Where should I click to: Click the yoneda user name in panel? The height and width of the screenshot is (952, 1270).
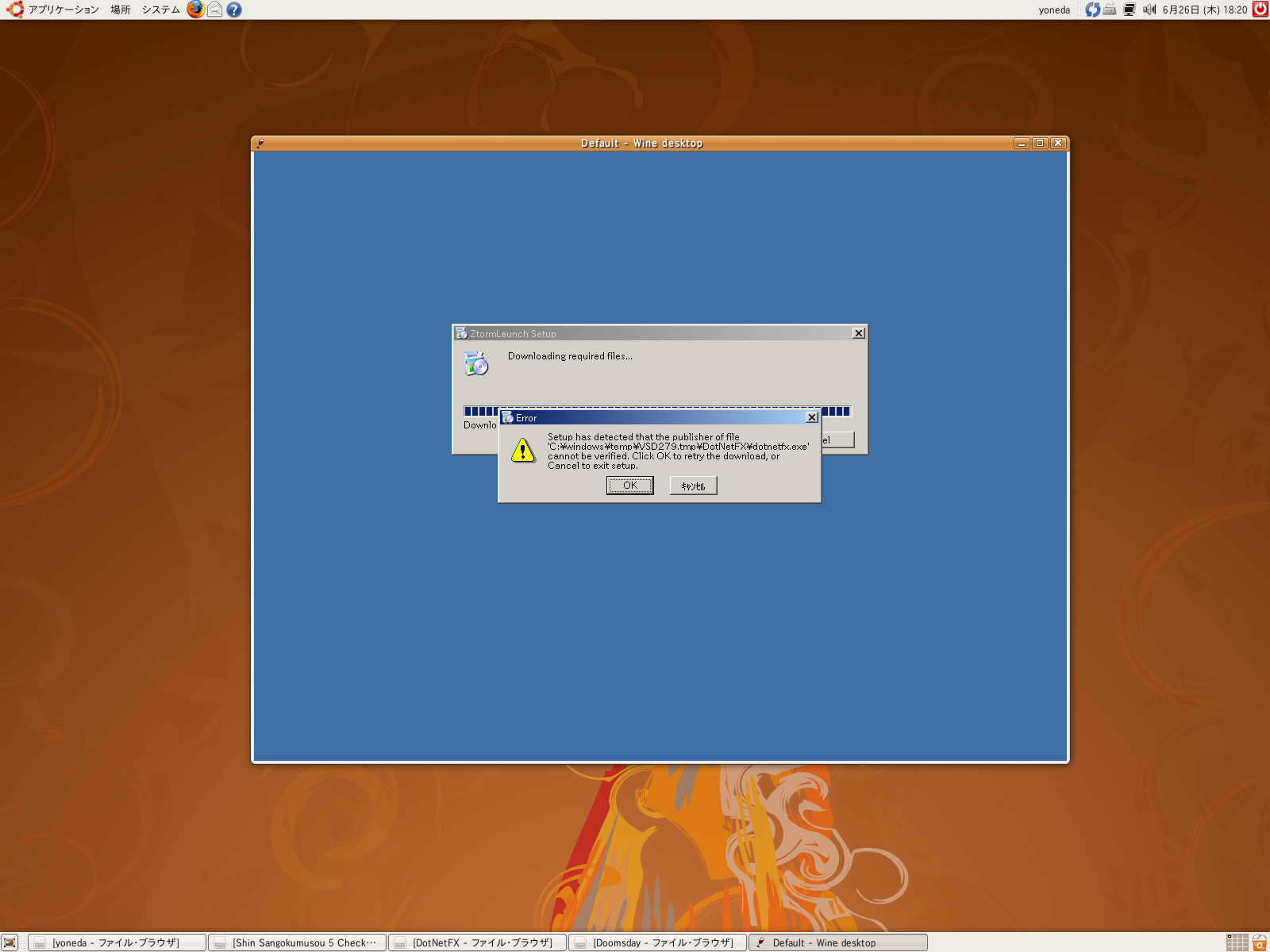(1054, 10)
